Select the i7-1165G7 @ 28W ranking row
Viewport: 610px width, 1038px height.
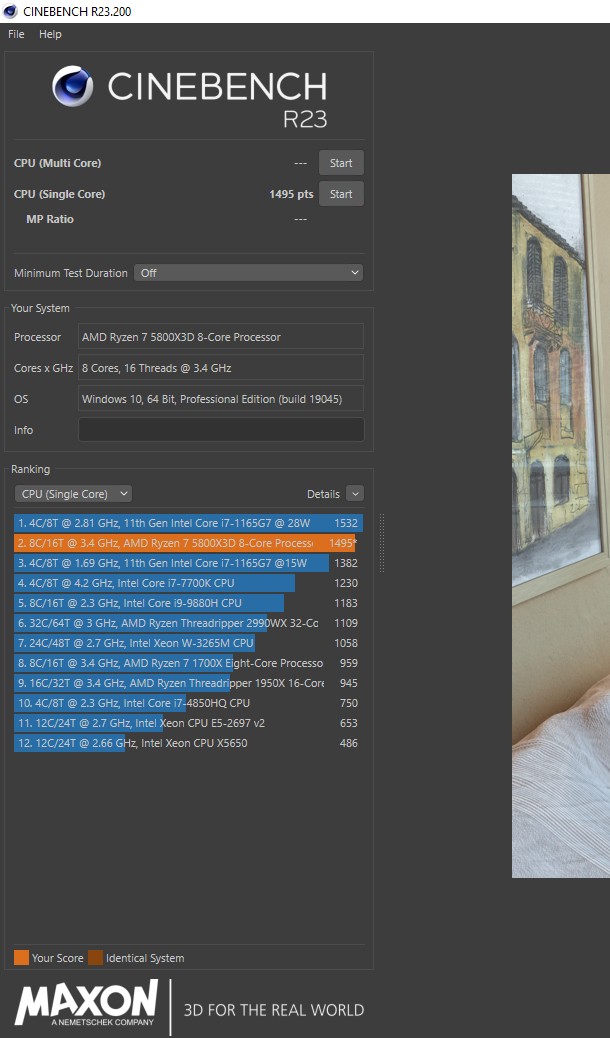(188, 523)
